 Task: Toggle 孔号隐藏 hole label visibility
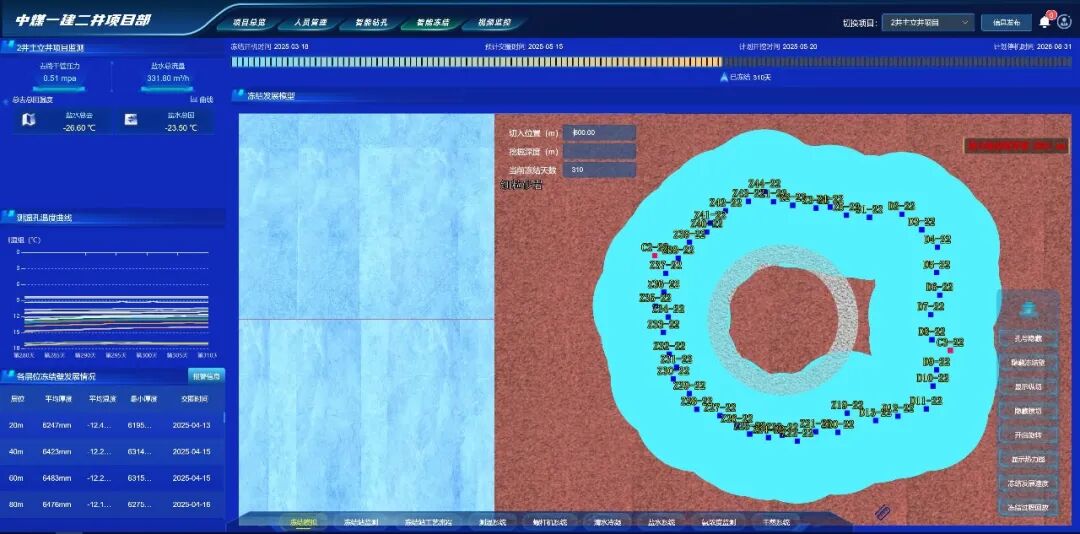point(1028,338)
